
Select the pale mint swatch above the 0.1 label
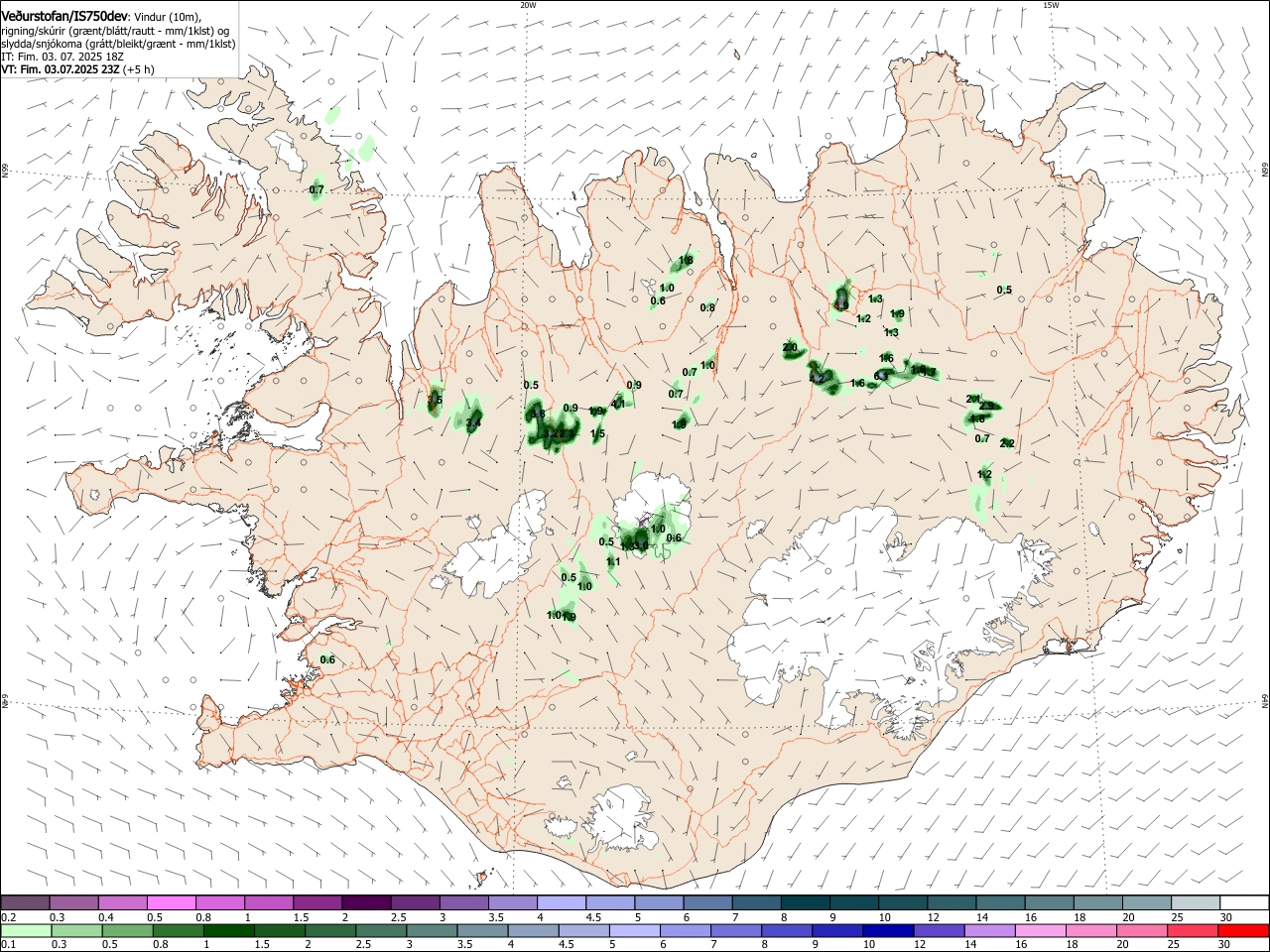[x=26, y=931]
